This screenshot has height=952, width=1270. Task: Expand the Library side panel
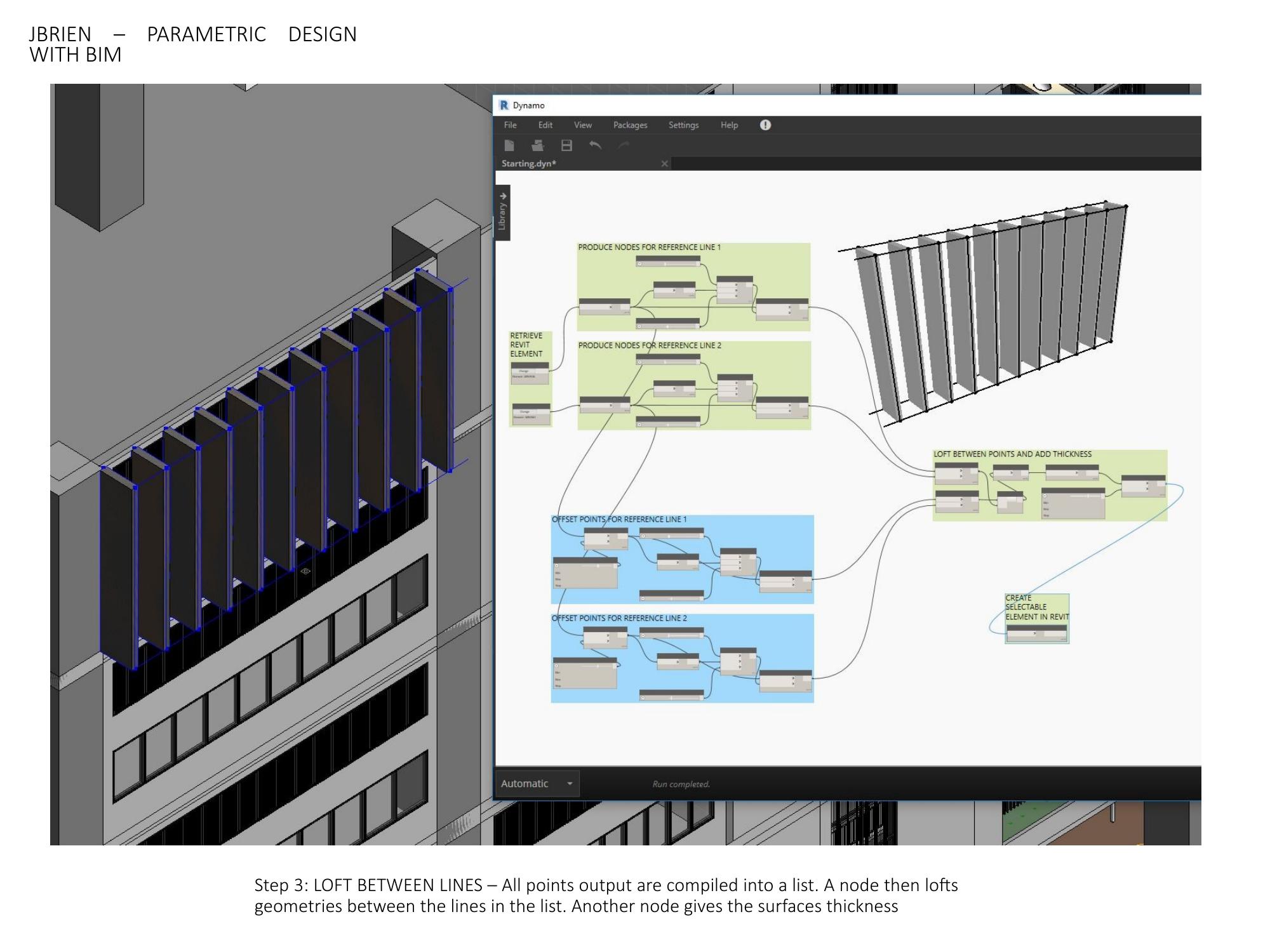point(502,212)
